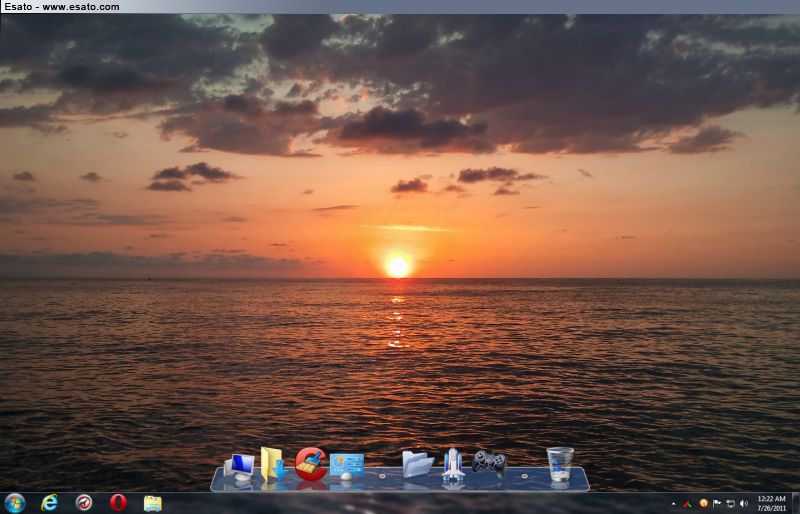800x514 pixels.
Task: Open the Computer icon in the dock
Action: 240,466
